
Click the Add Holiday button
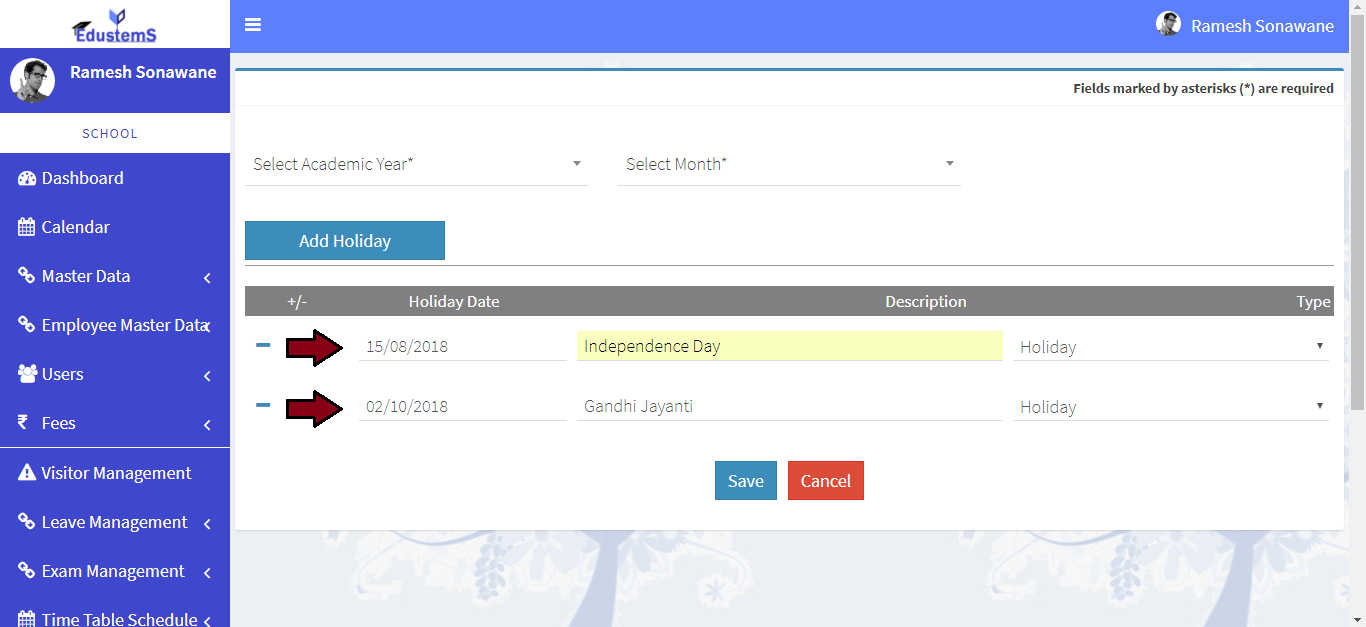click(x=345, y=241)
